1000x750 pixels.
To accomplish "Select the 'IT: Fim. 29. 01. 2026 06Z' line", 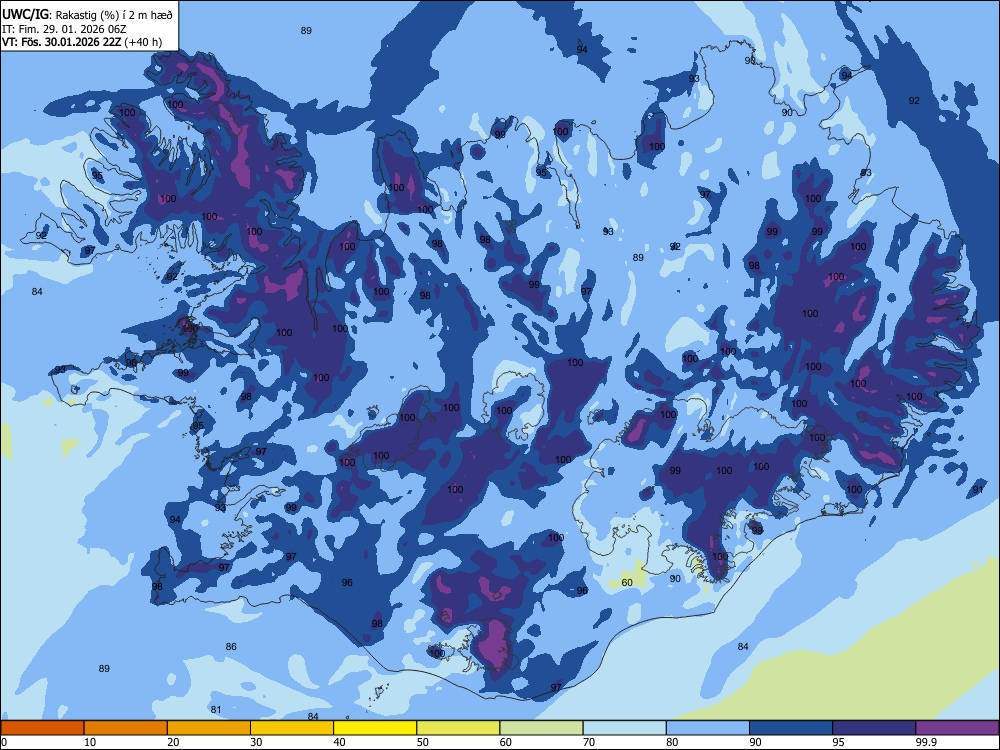I will point(64,29).
